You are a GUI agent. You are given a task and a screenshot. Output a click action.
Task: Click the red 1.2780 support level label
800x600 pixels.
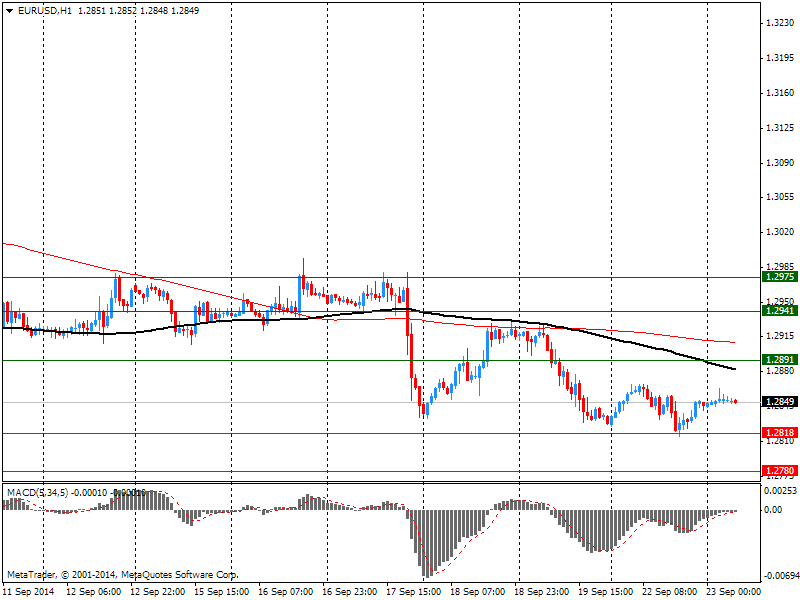coord(779,470)
